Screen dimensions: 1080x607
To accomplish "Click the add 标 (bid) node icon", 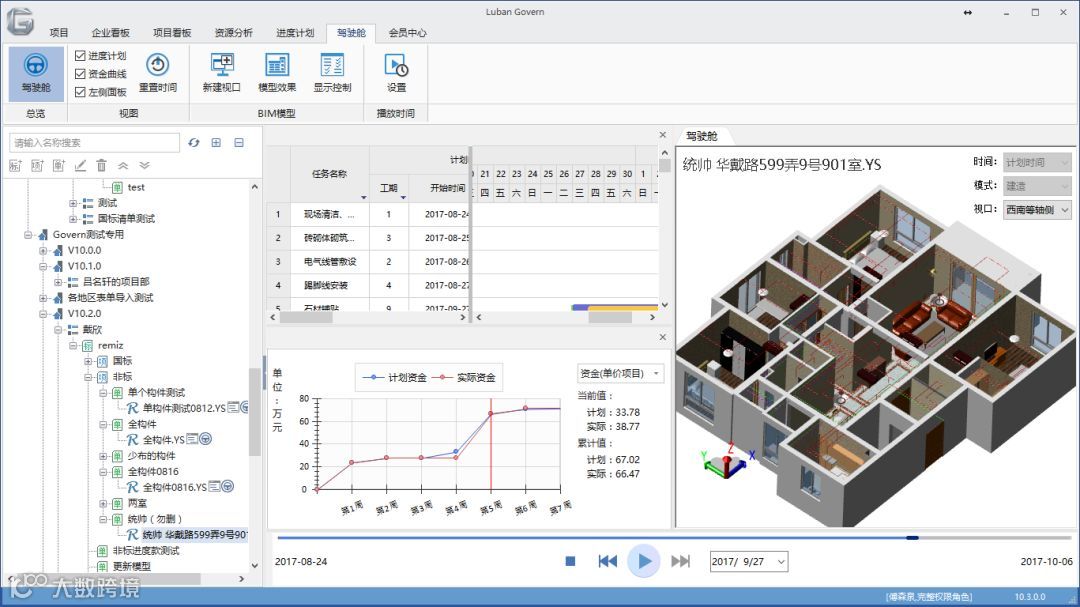I will tap(15, 165).
